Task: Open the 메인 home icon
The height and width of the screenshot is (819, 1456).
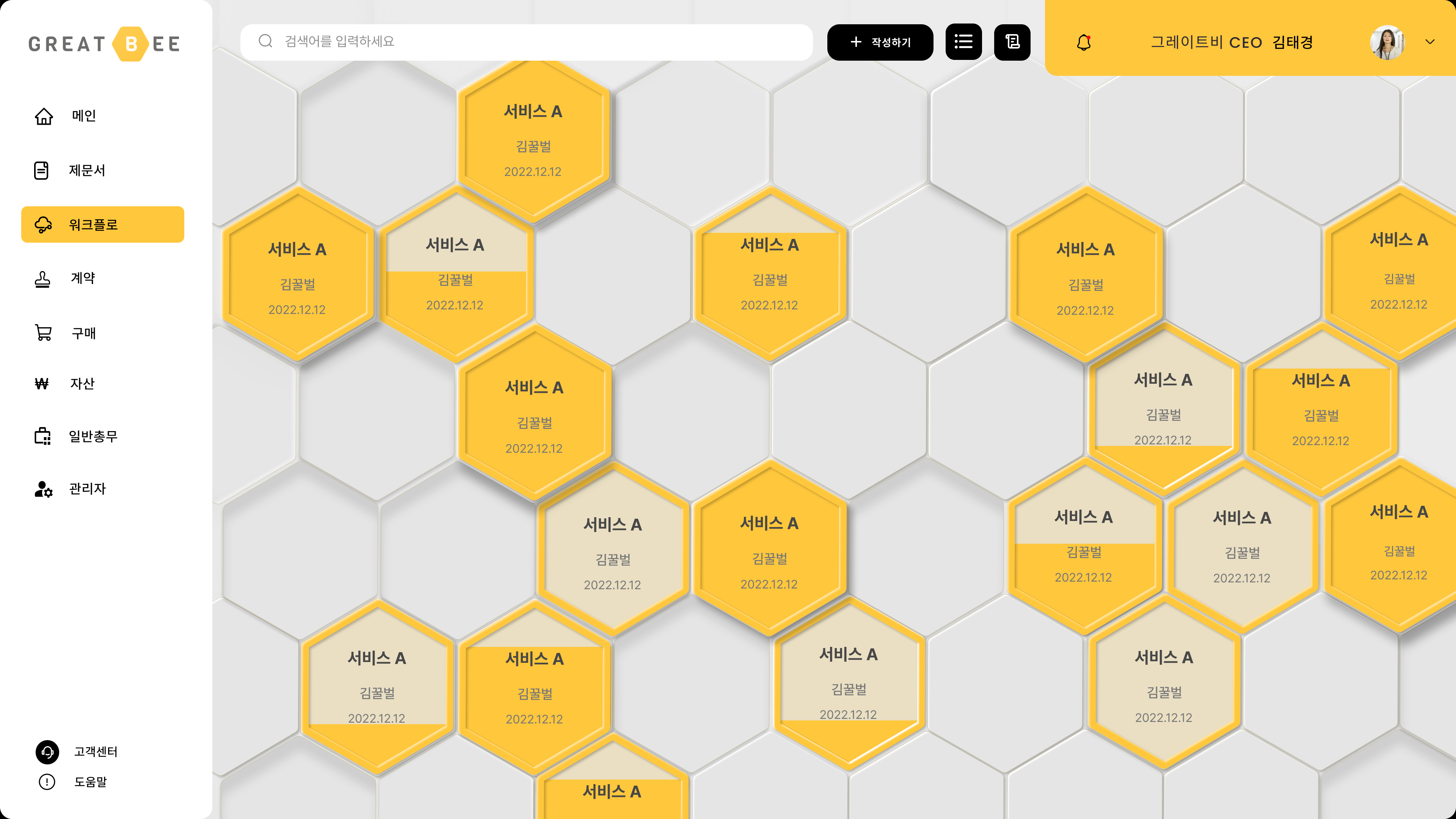Action: point(44,116)
